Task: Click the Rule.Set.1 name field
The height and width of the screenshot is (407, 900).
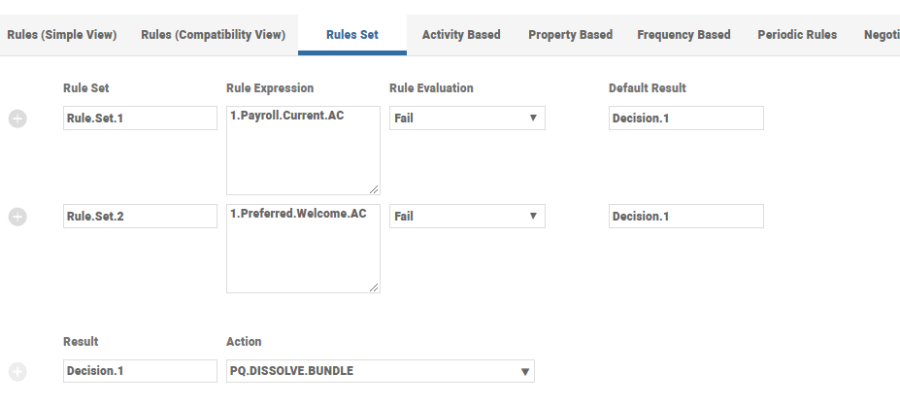Action: pos(139,118)
